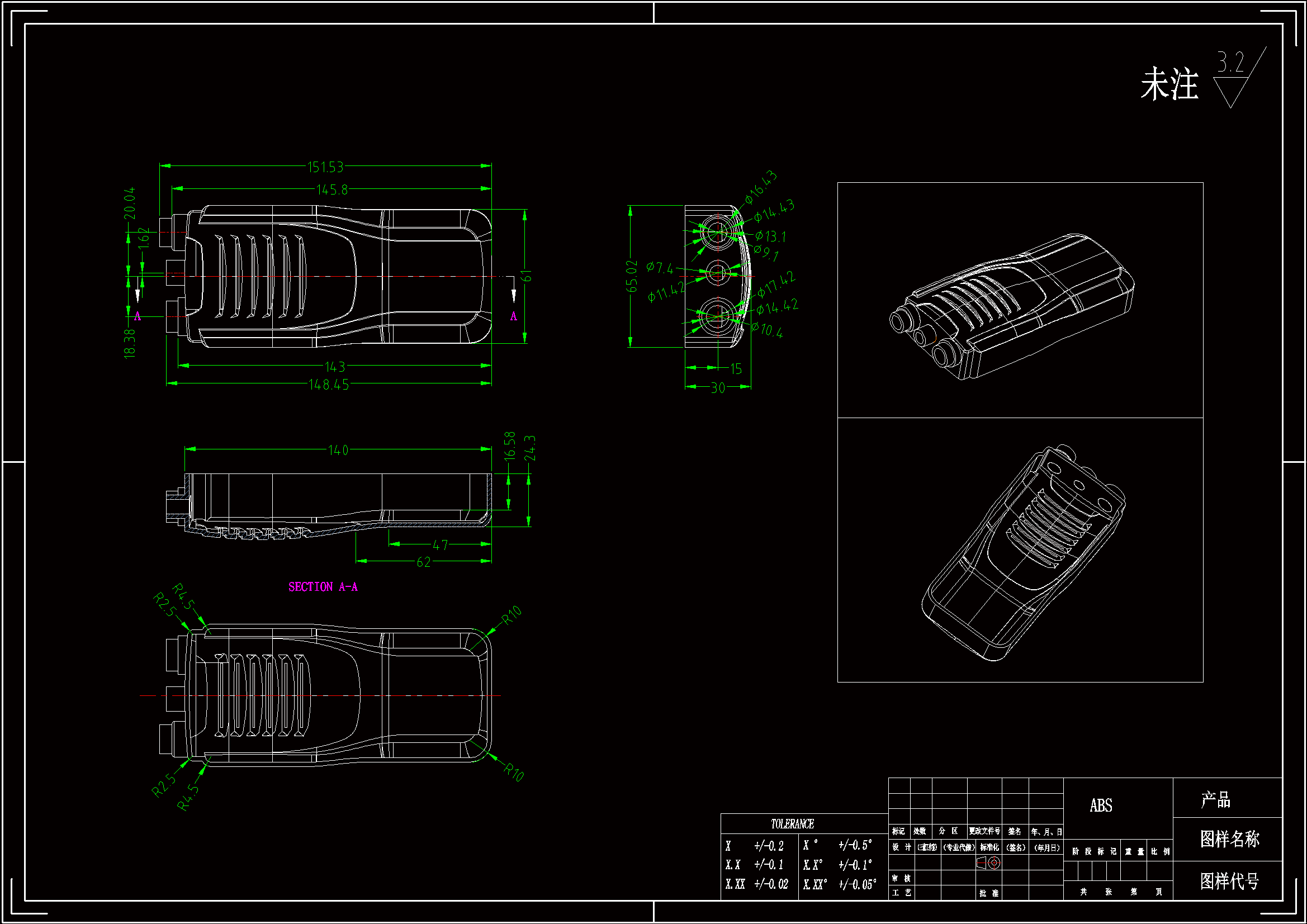Click the first-angle projection symbol in title block
Image resolution: width=1307 pixels, height=924 pixels.
point(989,863)
